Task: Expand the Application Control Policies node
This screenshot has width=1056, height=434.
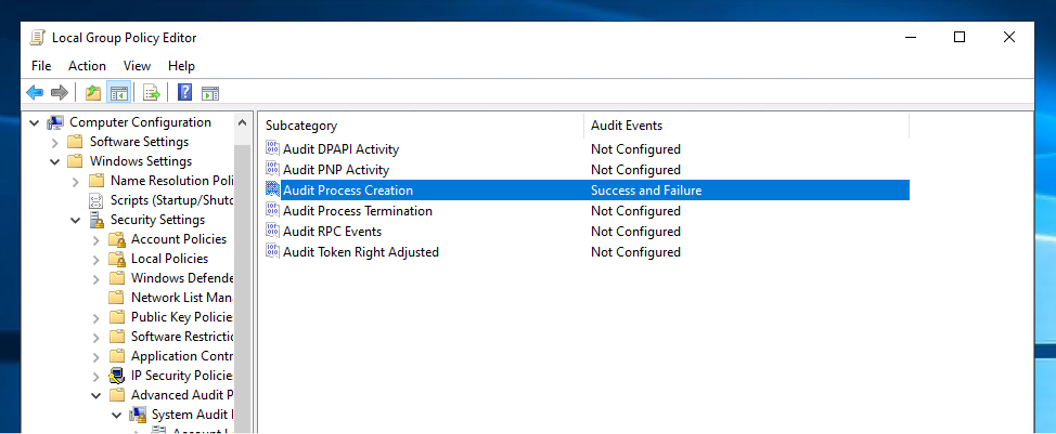Action: click(96, 356)
